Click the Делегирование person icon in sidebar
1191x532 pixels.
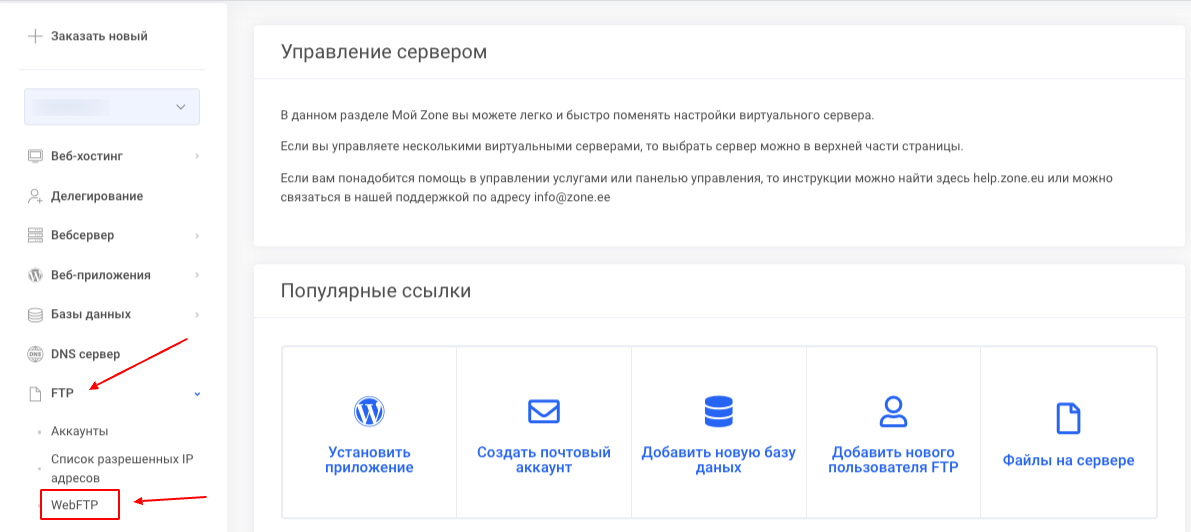click(35, 196)
